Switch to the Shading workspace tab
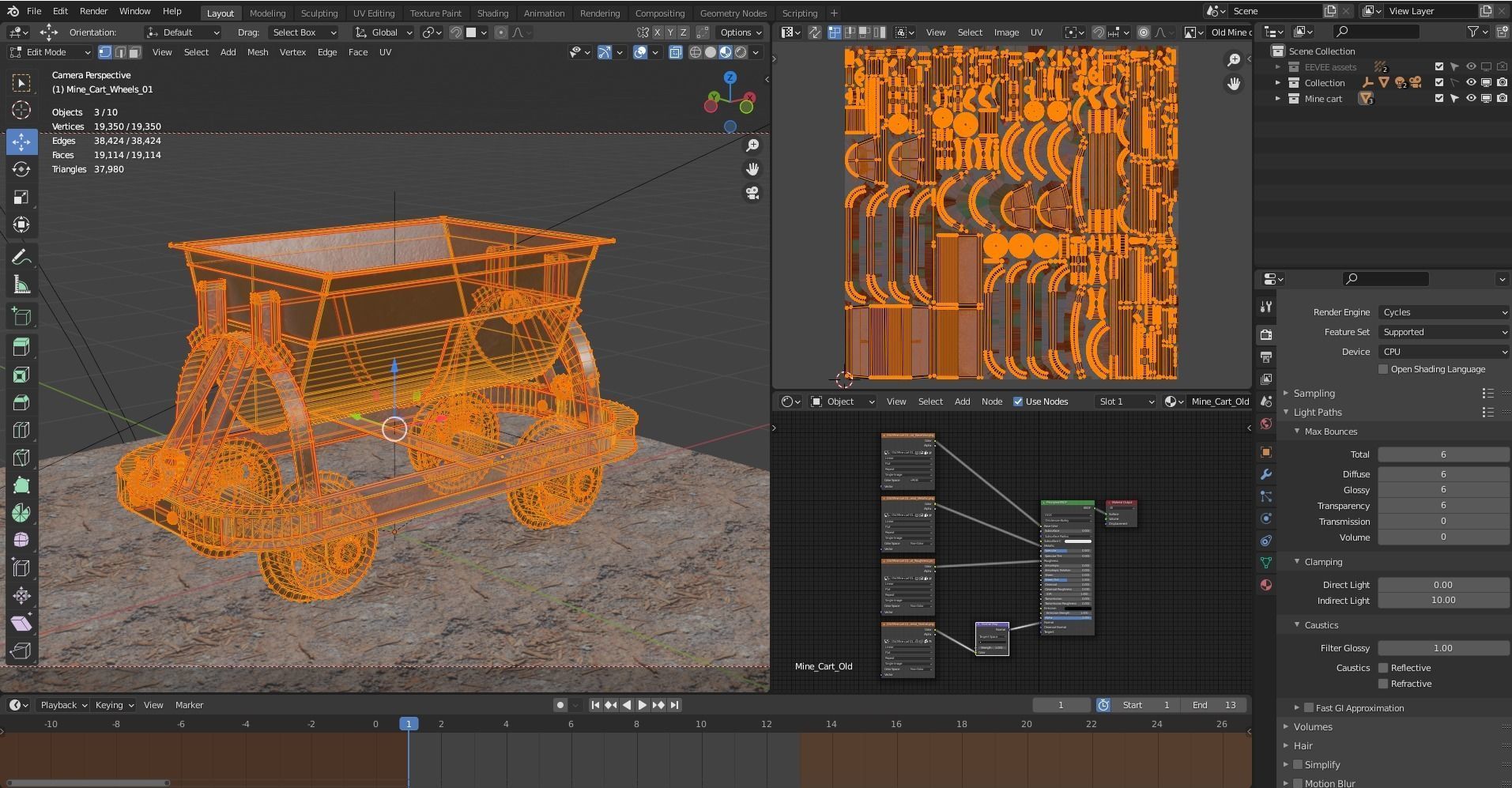The width and height of the screenshot is (1512, 788). click(x=492, y=13)
